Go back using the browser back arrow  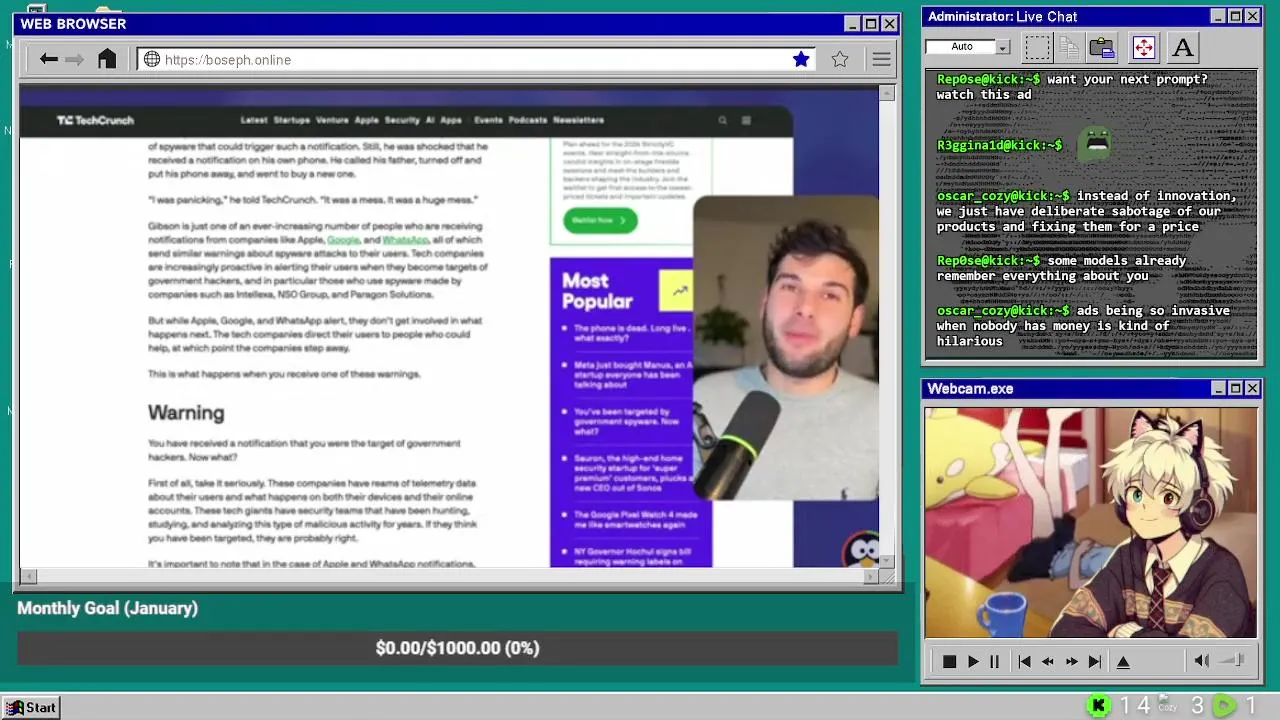pyautogui.click(x=48, y=60)
